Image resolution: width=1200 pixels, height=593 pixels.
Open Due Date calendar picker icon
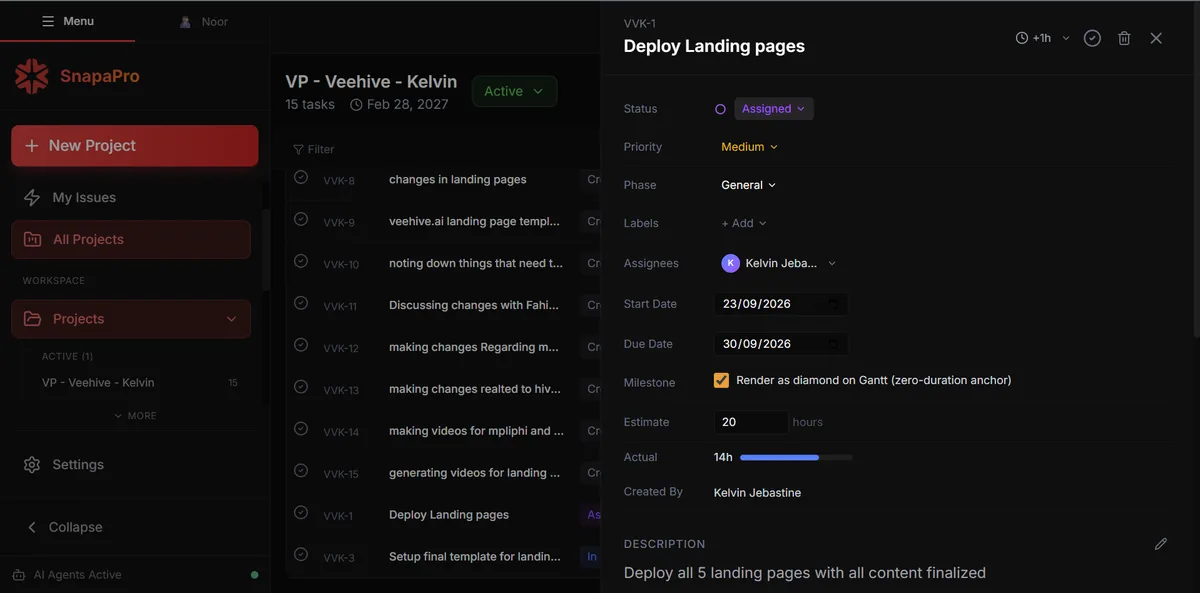pos(833,344)
